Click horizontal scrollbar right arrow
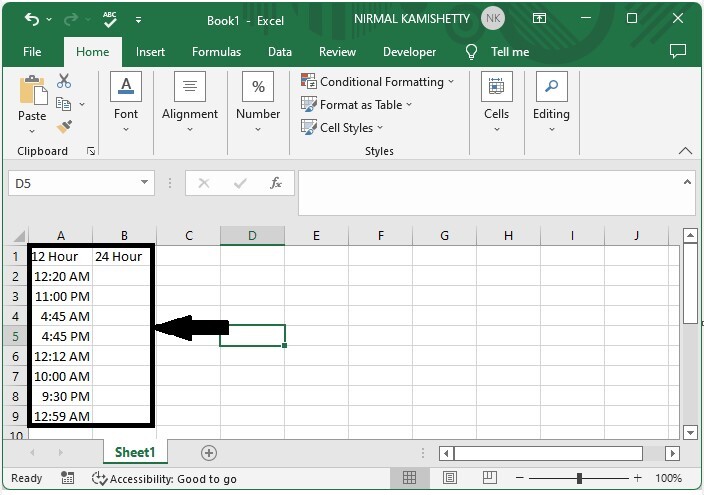Viewport: 704px width, 495px height. (x=672, y=453)
